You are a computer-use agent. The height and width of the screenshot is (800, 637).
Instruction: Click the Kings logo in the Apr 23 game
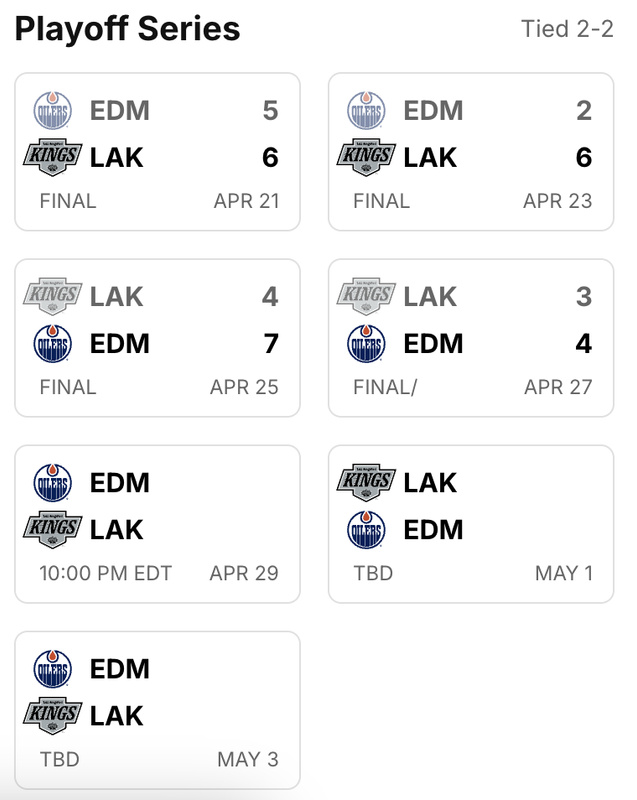tap(366, 157)
